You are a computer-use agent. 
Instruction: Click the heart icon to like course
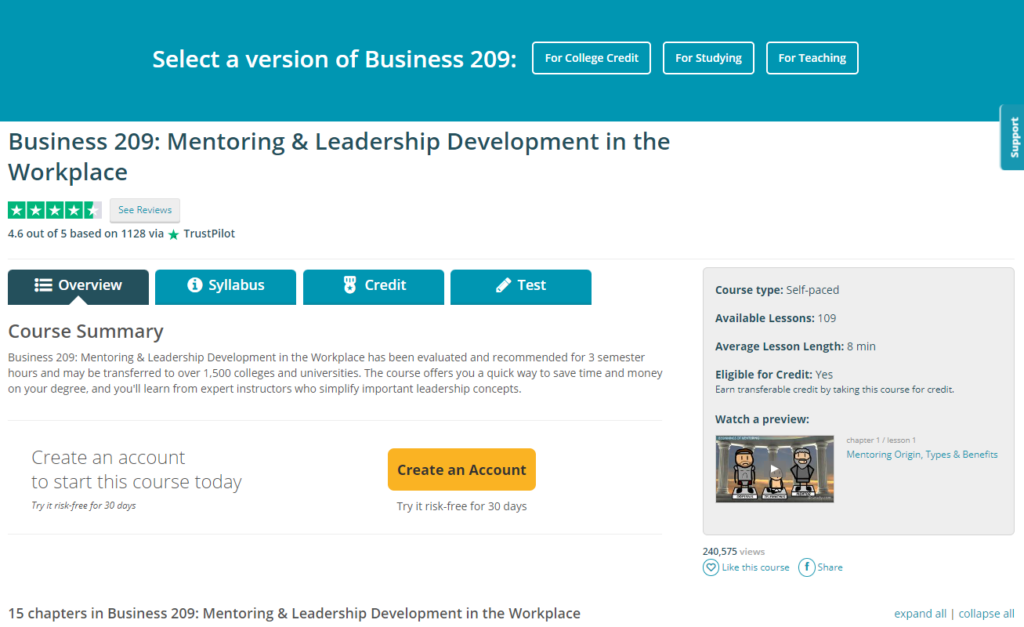(x=711, y=568)
